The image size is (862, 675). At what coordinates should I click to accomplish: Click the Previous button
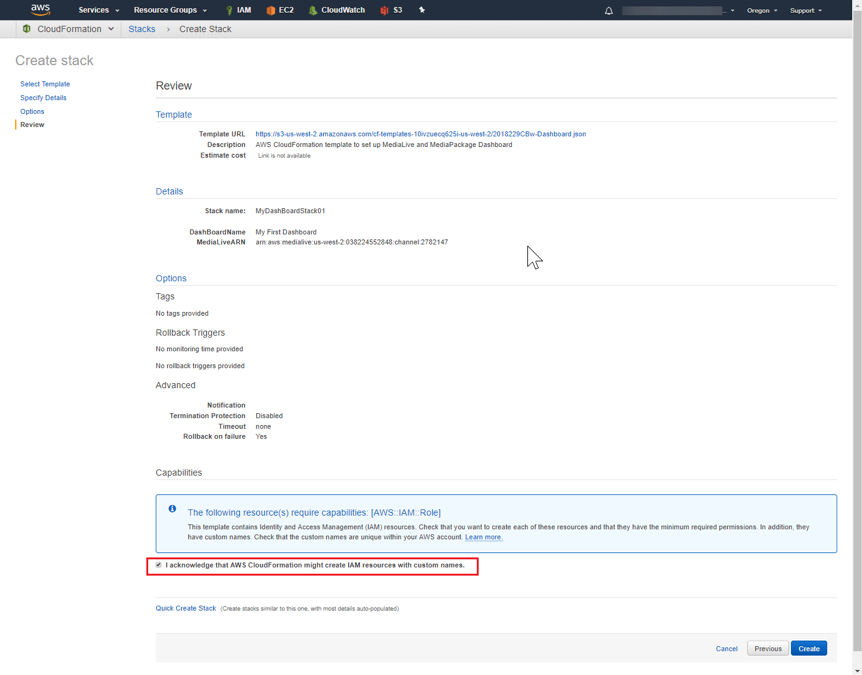point(768,649)
